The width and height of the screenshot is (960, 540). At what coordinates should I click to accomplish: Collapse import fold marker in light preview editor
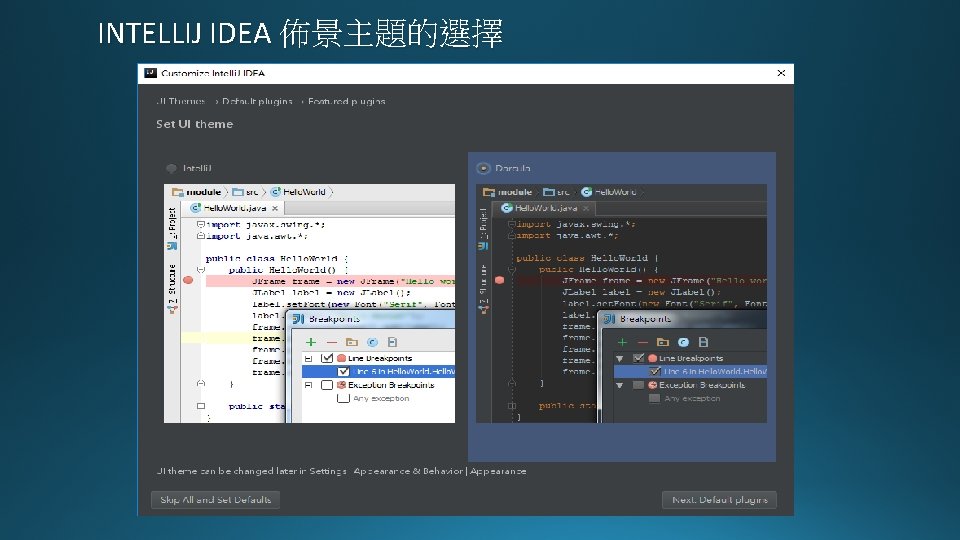point(201,225)
